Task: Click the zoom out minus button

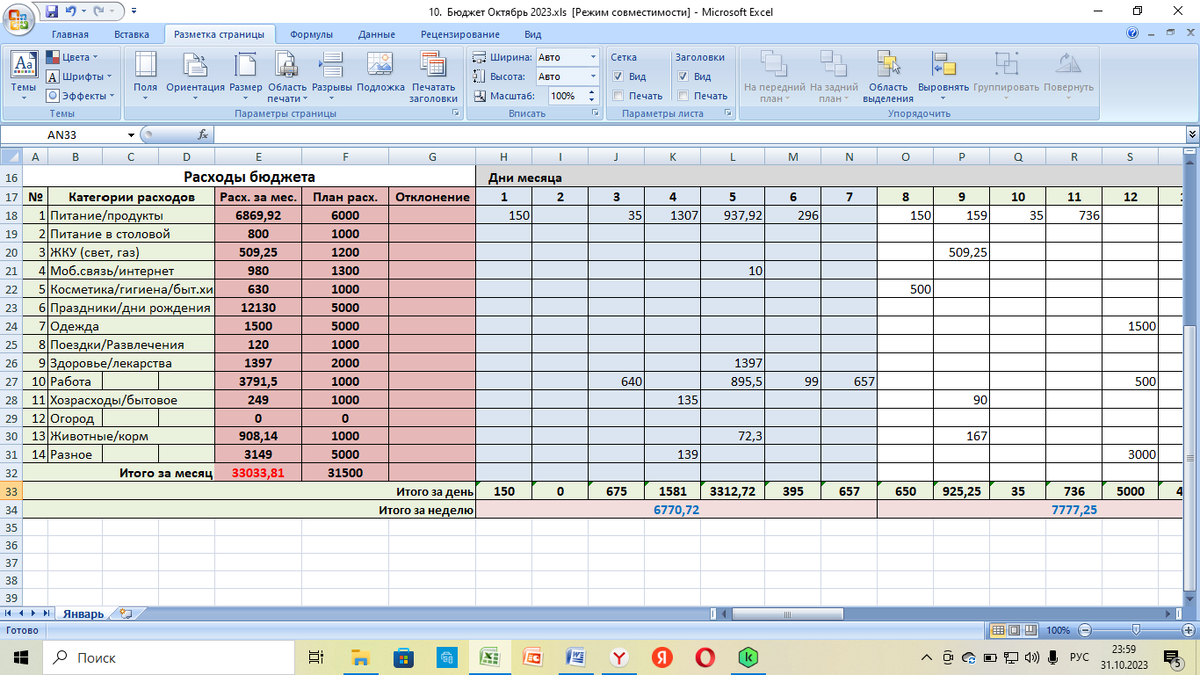Action: [1084, 631]
